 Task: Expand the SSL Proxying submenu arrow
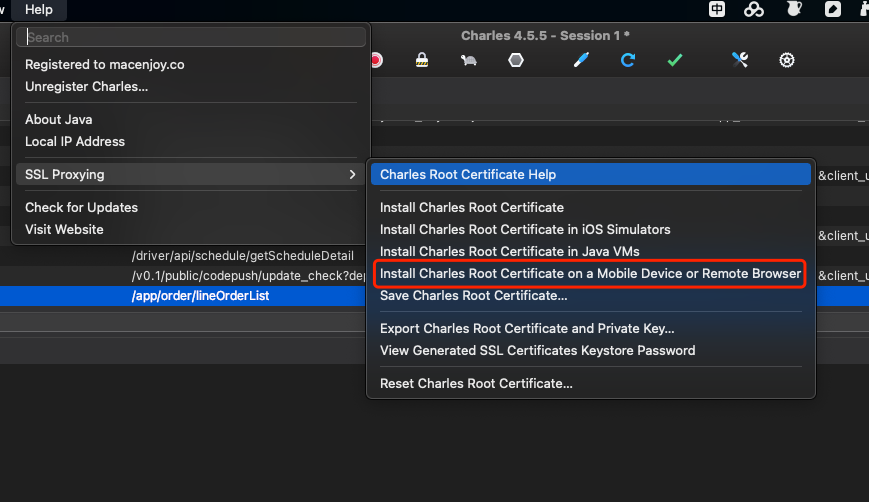[352, 174]
